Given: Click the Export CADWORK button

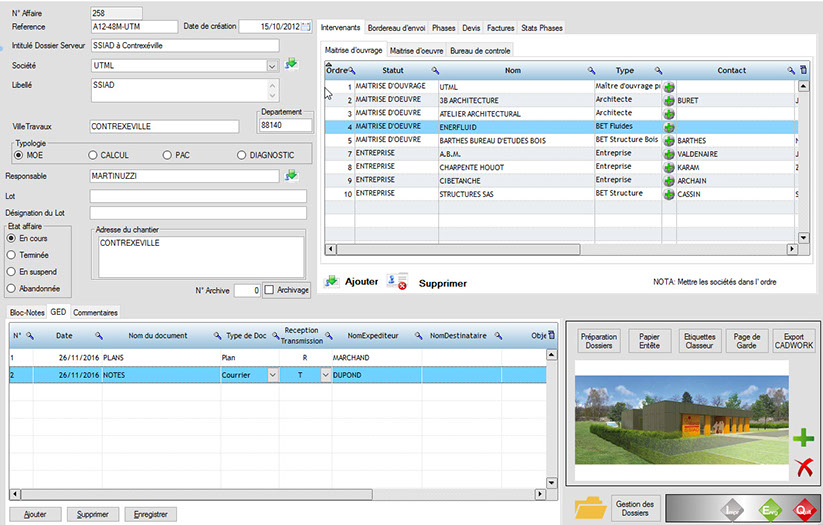Looking at the screenshot, I should [x=793, y=342].
